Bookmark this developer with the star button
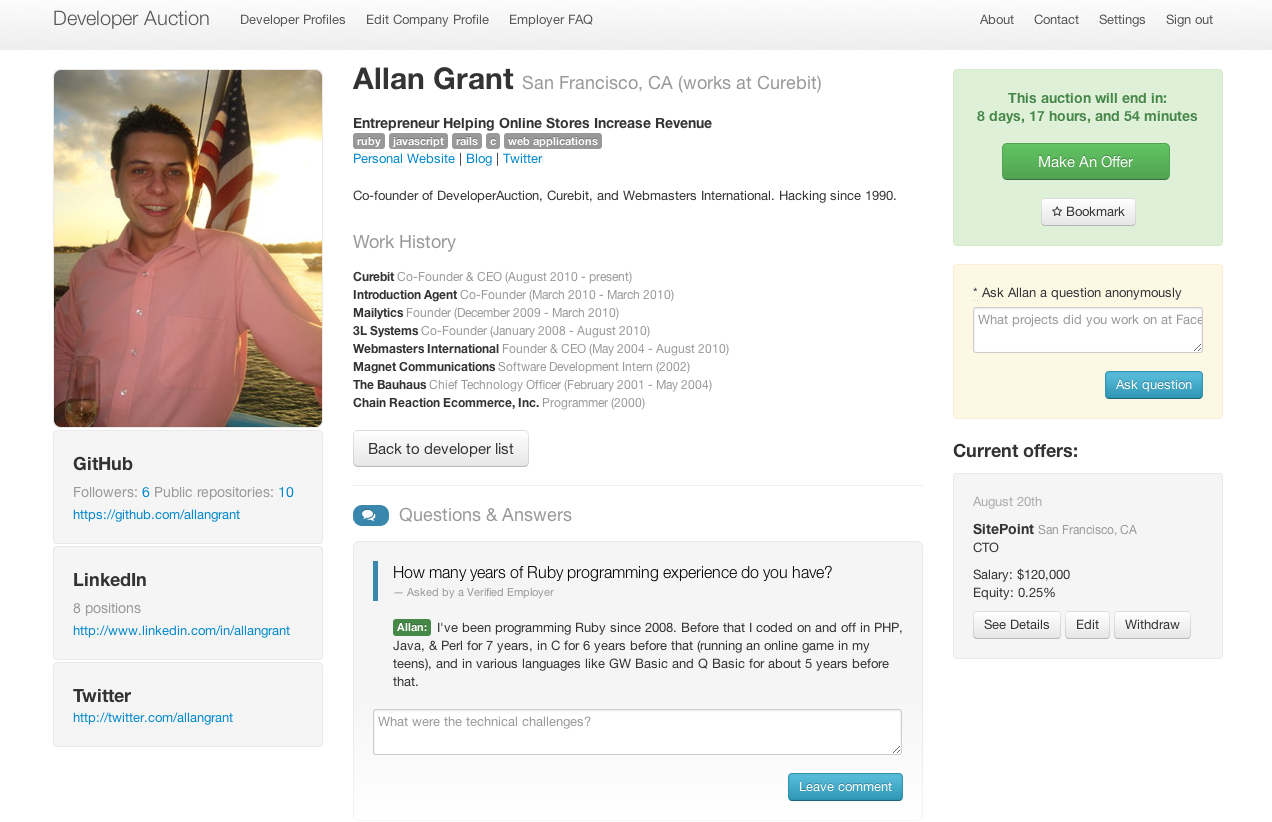The image size is (1272, 822). click(x=1088, y=212)
